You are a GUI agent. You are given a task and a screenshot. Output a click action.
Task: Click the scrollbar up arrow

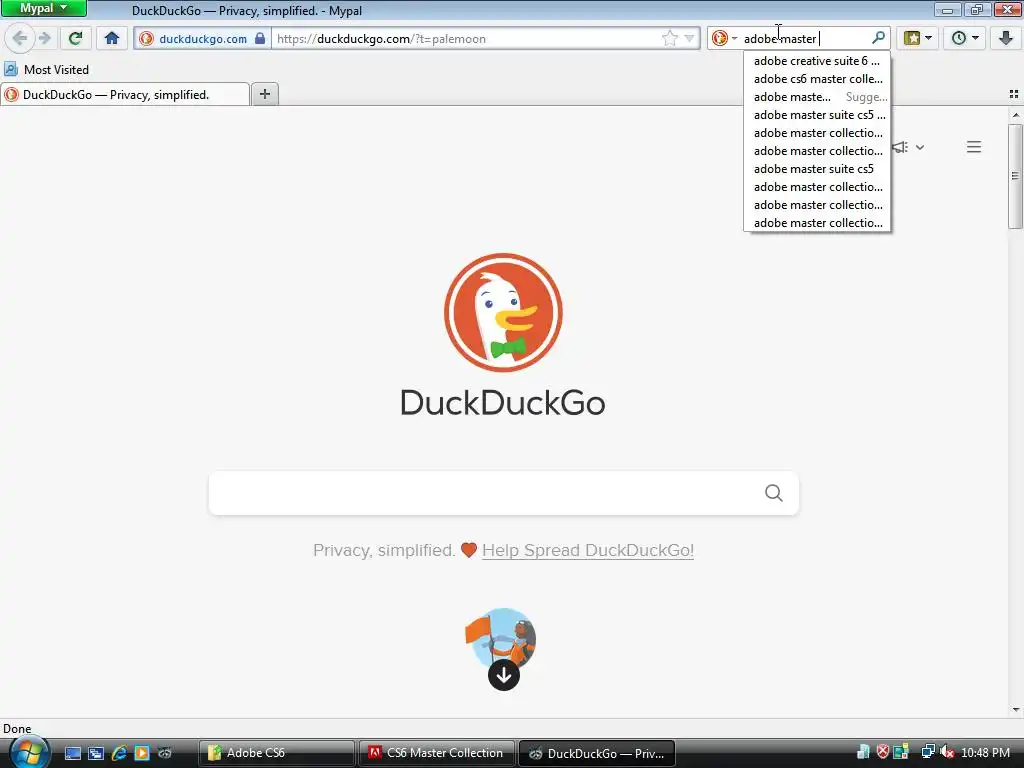click(1016, 115)
